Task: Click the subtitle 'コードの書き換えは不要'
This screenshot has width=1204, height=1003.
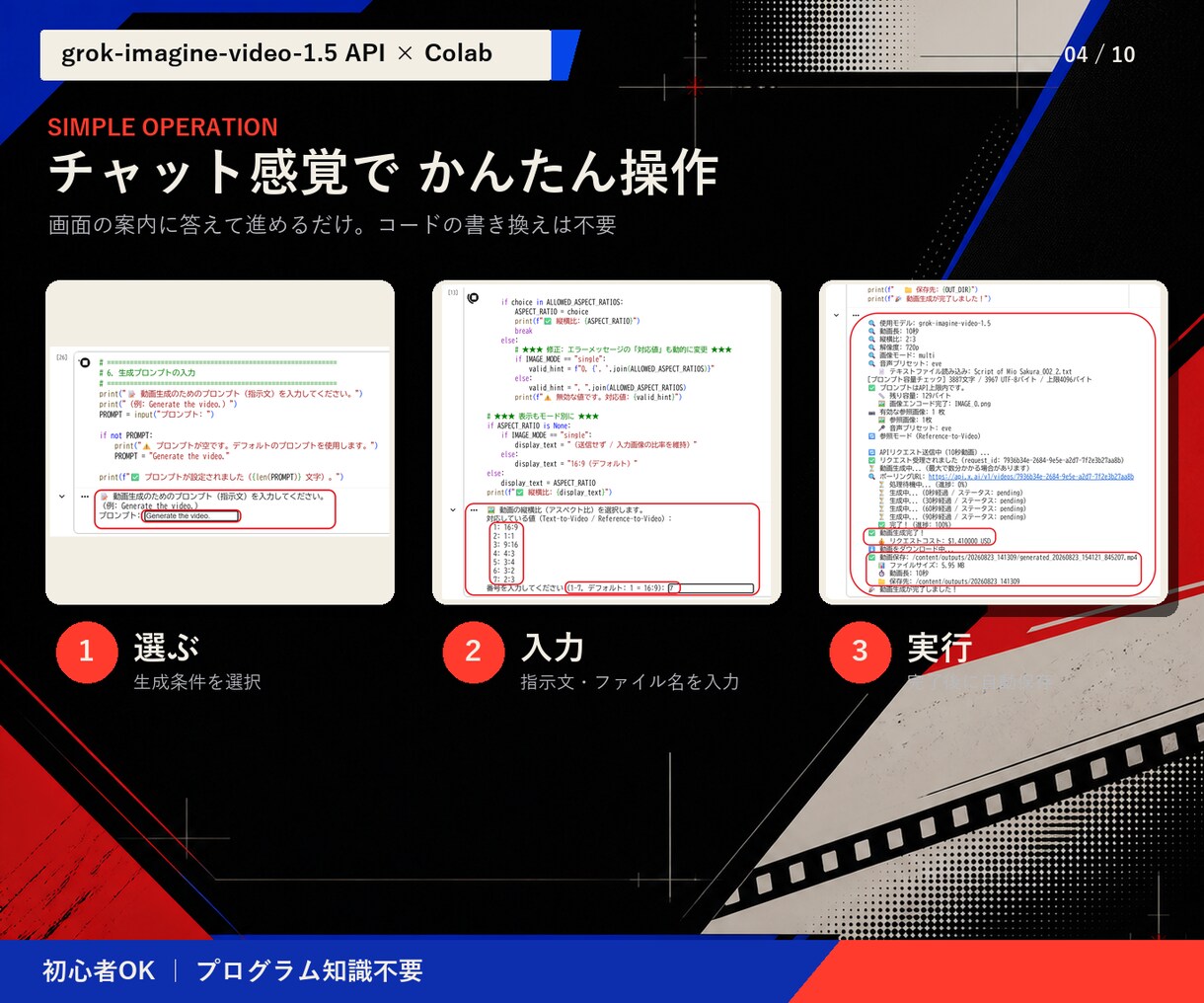Action: pos(497,225)
